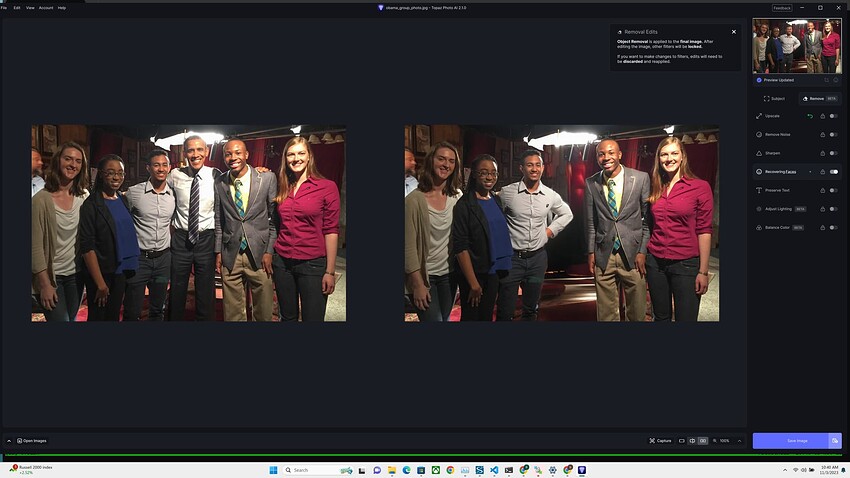Click the Feedback button
The width and height of the screenshot is (850, 478).
(x=781, y=7)
